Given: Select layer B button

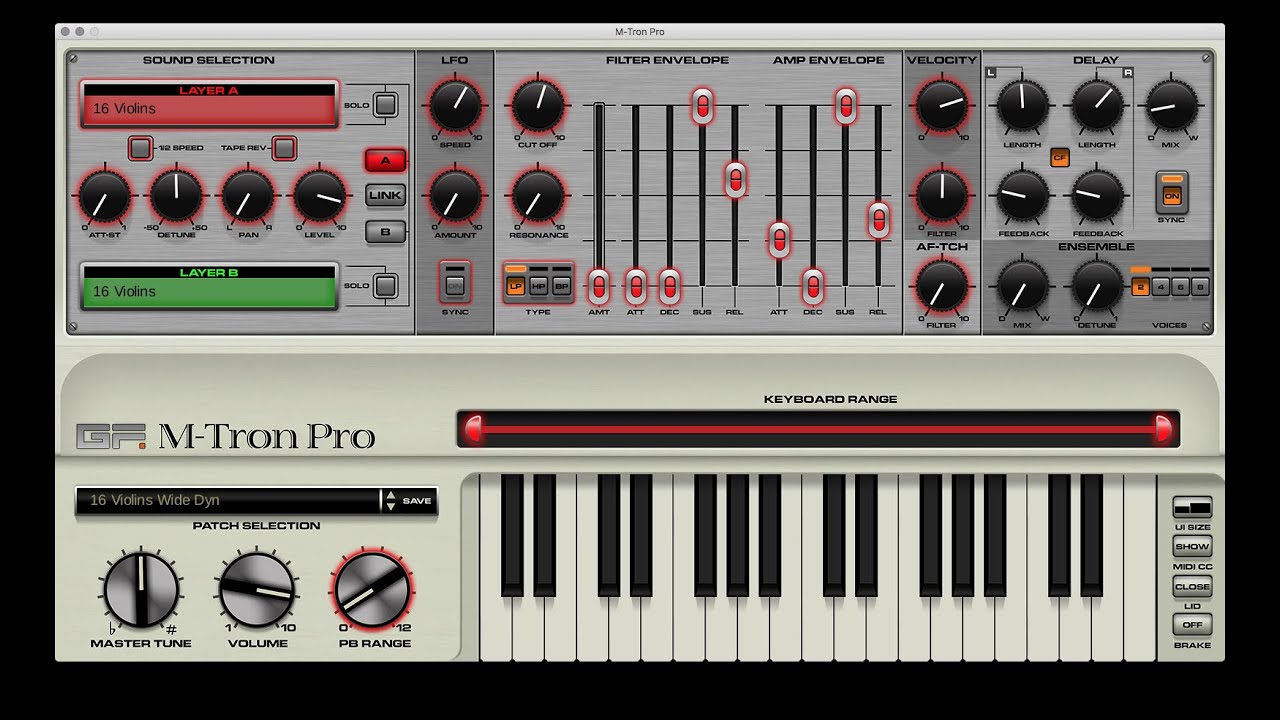Looking at the screenshot, I should click(385, 232).
